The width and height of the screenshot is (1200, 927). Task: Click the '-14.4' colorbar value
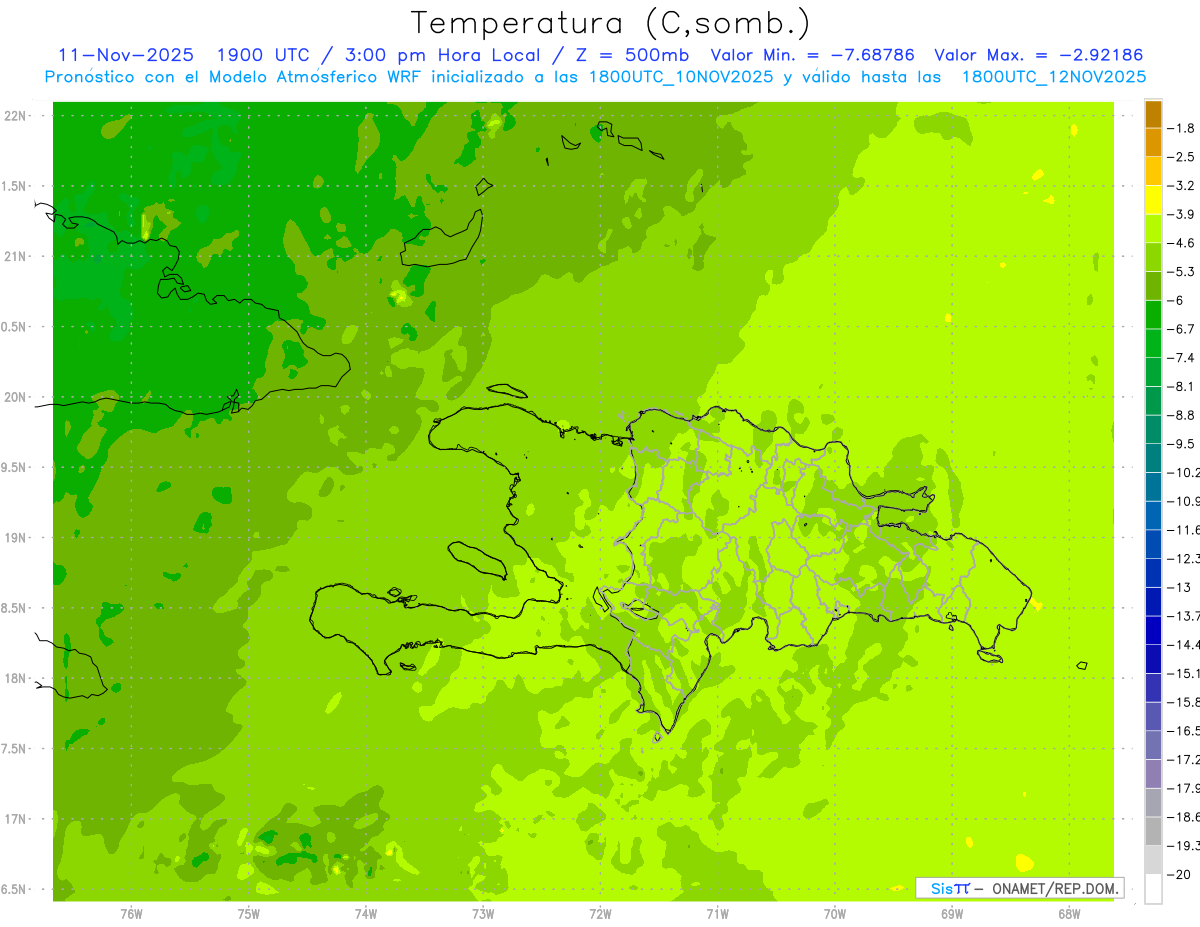[1183, 645]
